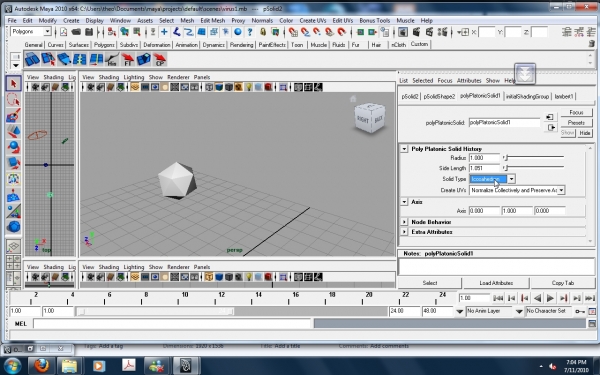This screenshot has width=600, height=375.
Task: Click the CP shelf button
Action: coord(160,59)
